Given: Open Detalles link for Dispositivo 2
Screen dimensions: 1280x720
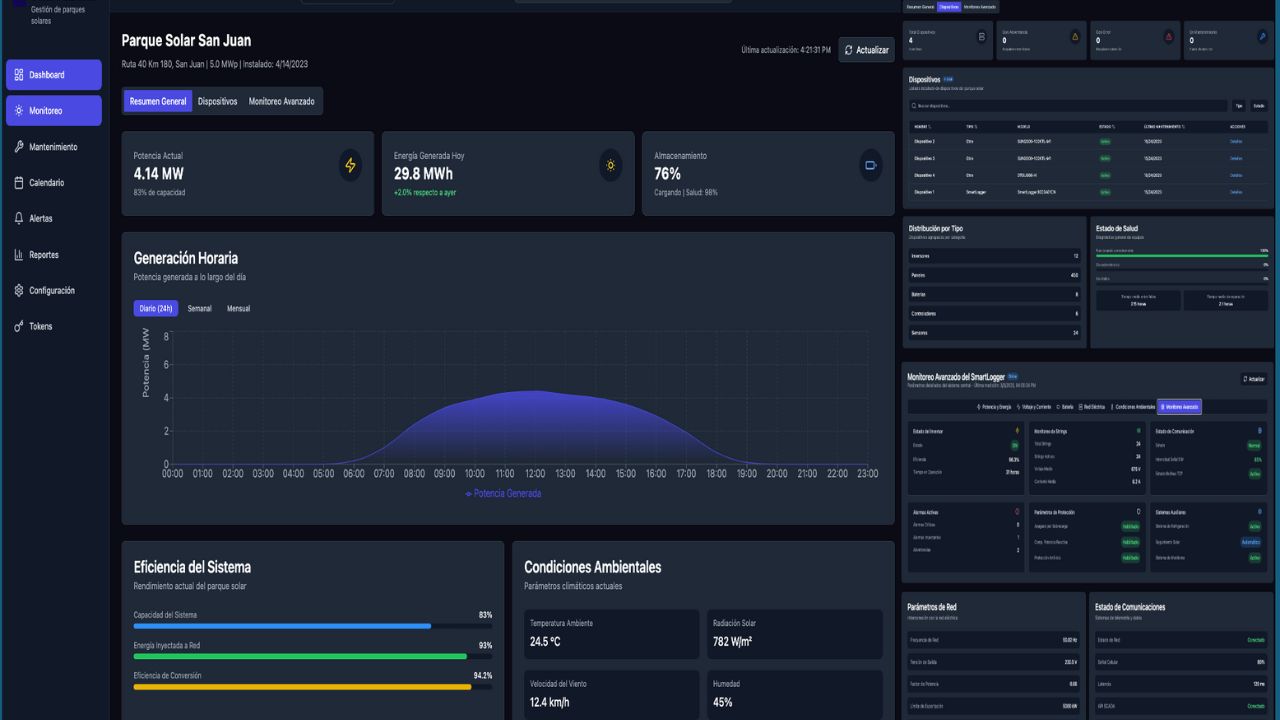Looking at the screenshot, I should point(1236,141).
